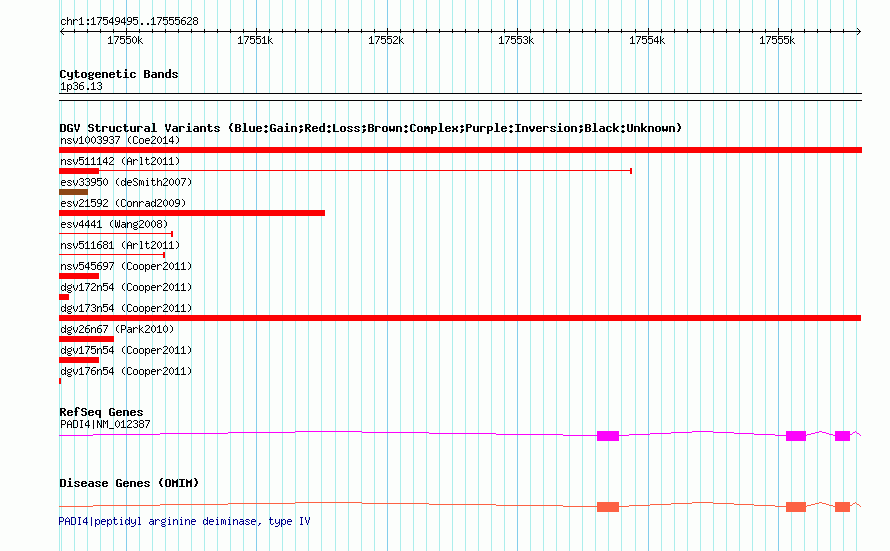Click the third orange OMIM exon box

(x=842, y=507)
